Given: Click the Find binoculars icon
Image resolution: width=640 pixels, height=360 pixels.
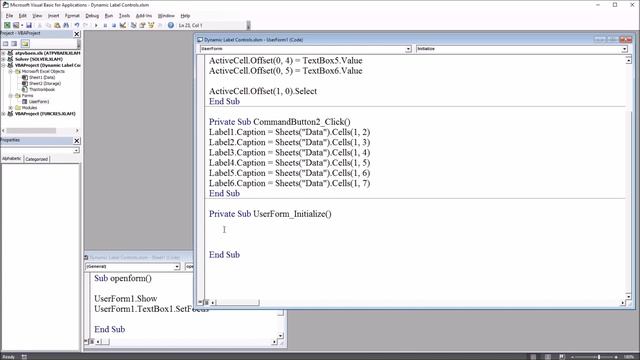Looking at the screenshot, I should [x=66, y=25].
